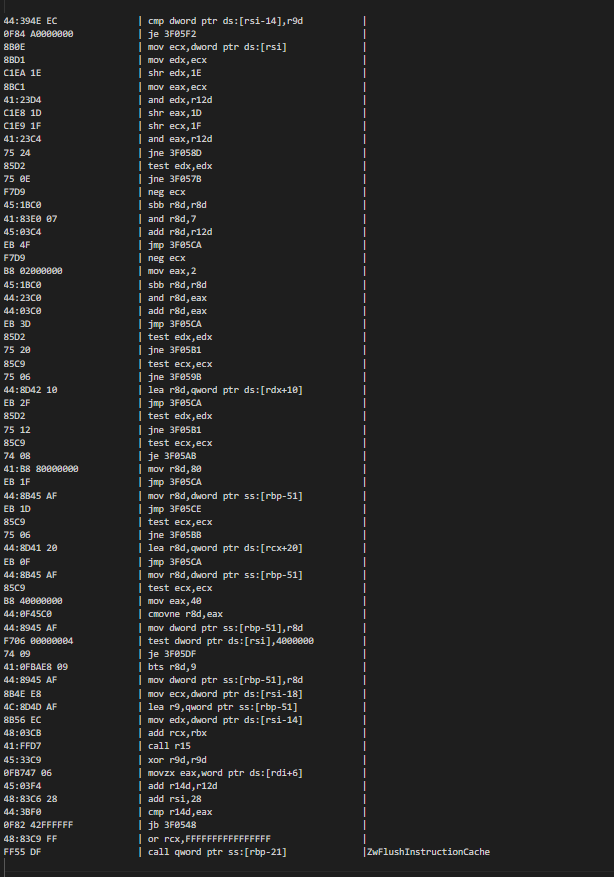Image resolution: width=614 pixels, height=877 pixels.
Task: Click 'test dword ptr ds:[rsi],4000000' line
Action: 231,641
